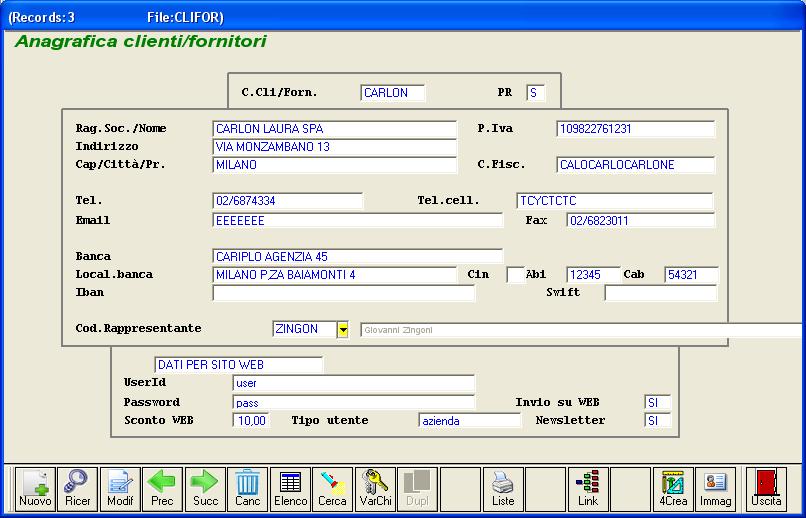Click the empty Swift field
This screenshot has height=518, width=806.
(x=661, y=293)
